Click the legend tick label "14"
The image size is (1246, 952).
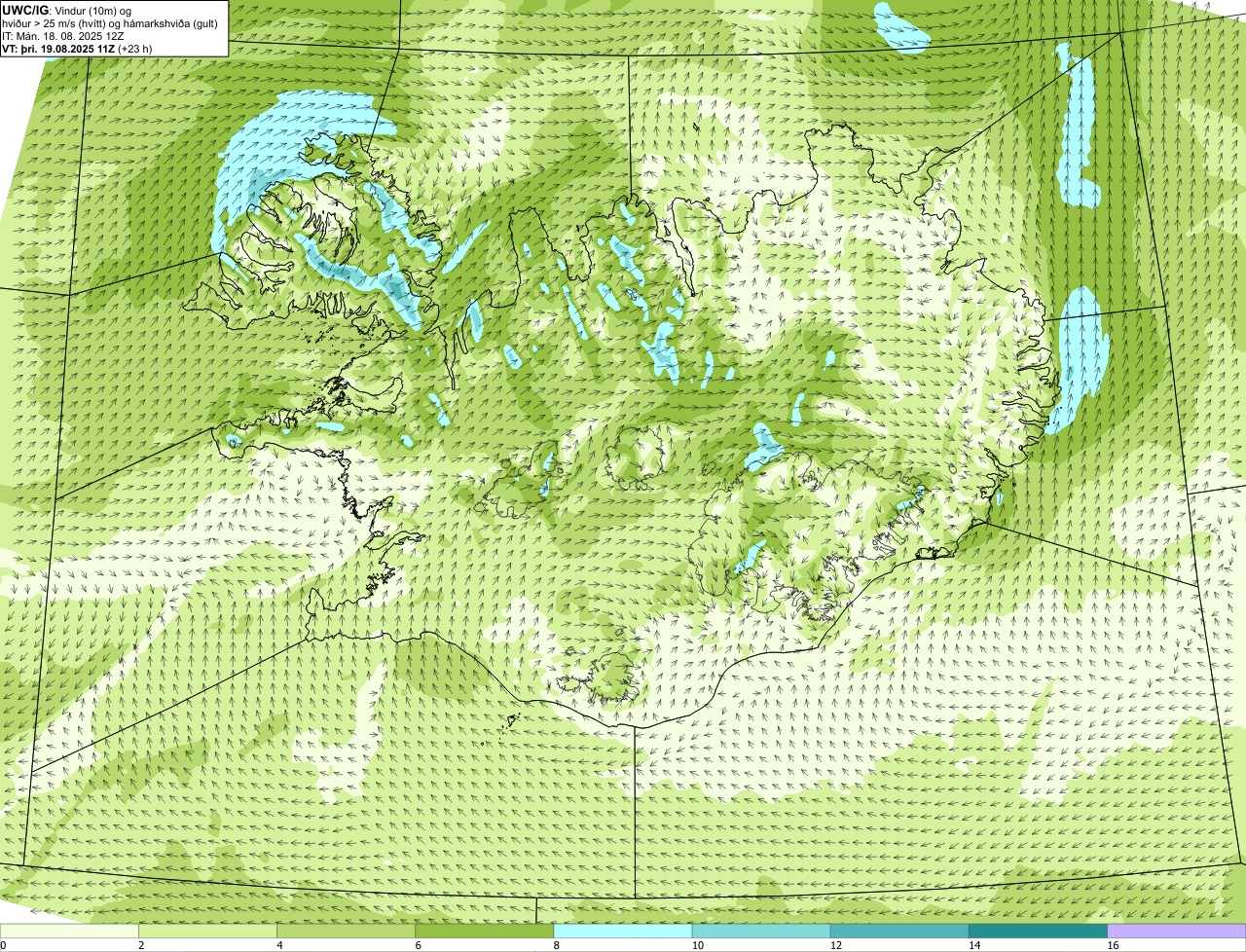[972, 945]
